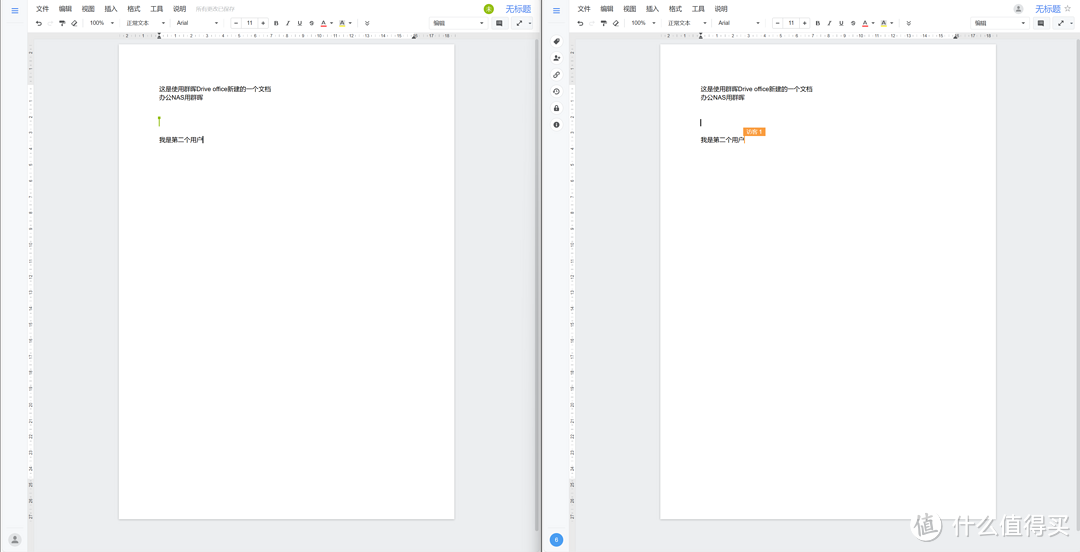Image resolution: width=1080 pixels, height=552 pixels.
Task: Click the lock icon in right sidebar
Action: click(x=557, y=108)
